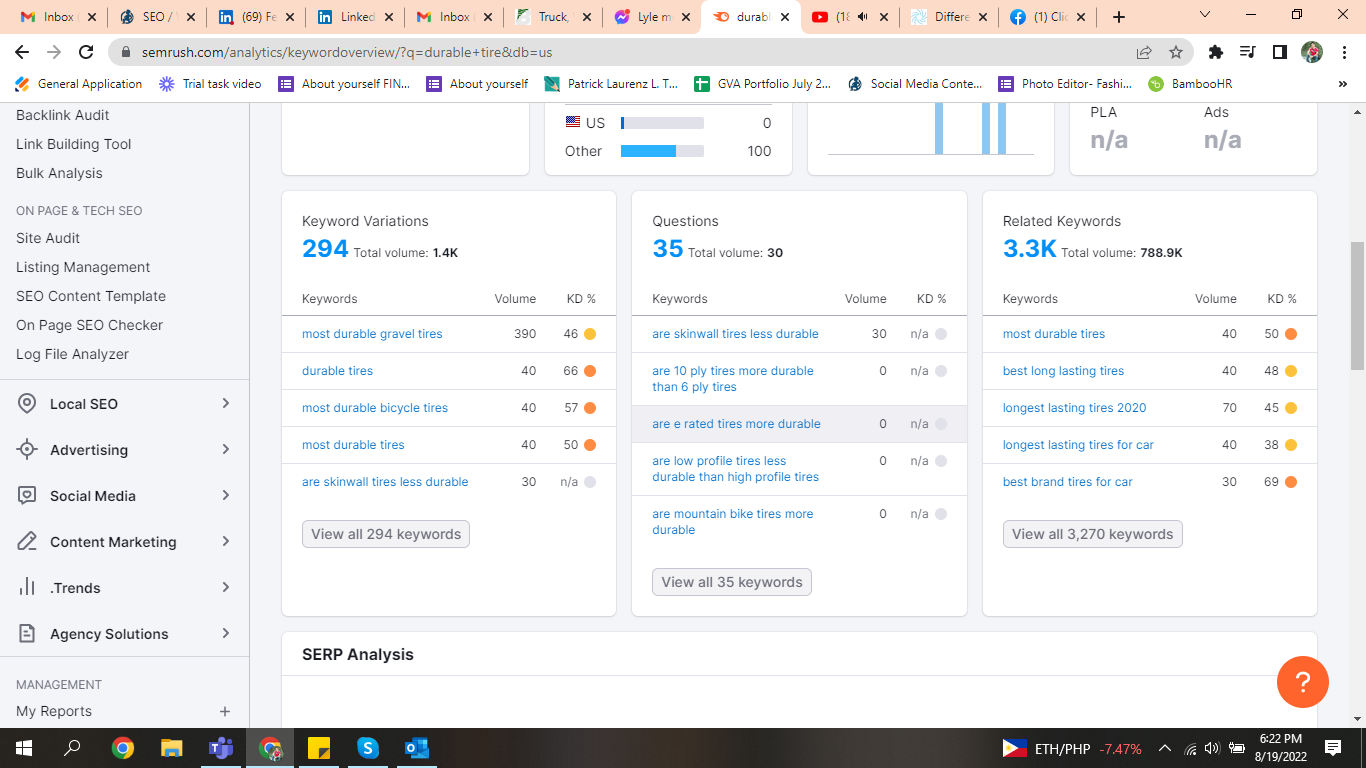Open the BambooHR bookmark
Screen dimensions: 1366x768
(x=1190, y=84)
